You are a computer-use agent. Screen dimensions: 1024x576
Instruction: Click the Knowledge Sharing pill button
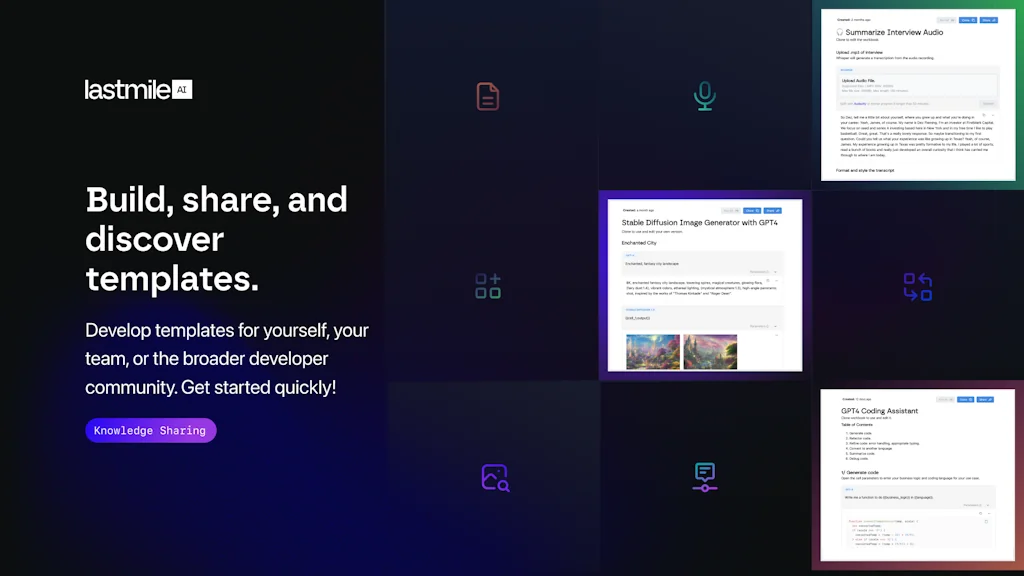150,430
